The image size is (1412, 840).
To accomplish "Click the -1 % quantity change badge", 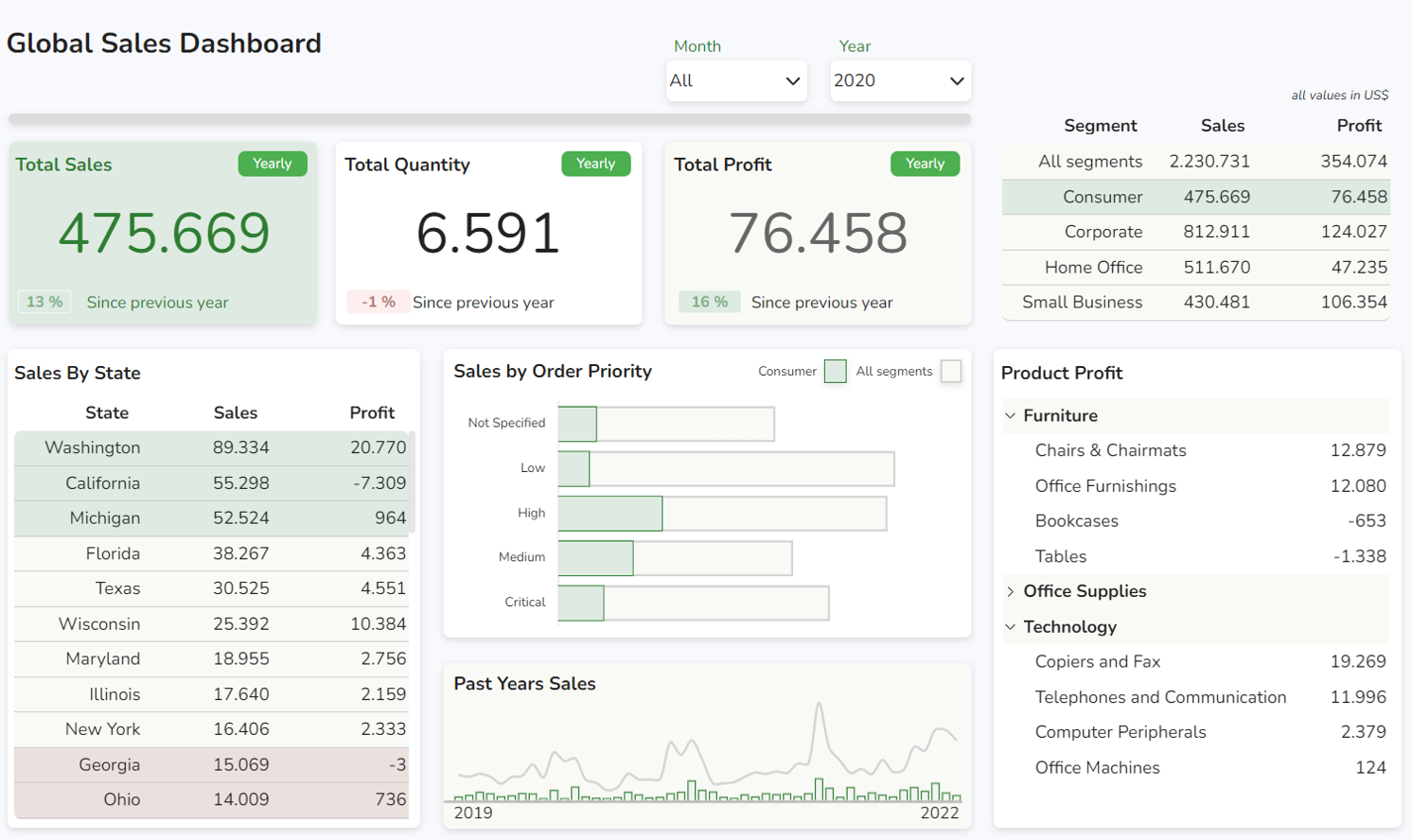I will pyautogui.click(x=378, y=303).
